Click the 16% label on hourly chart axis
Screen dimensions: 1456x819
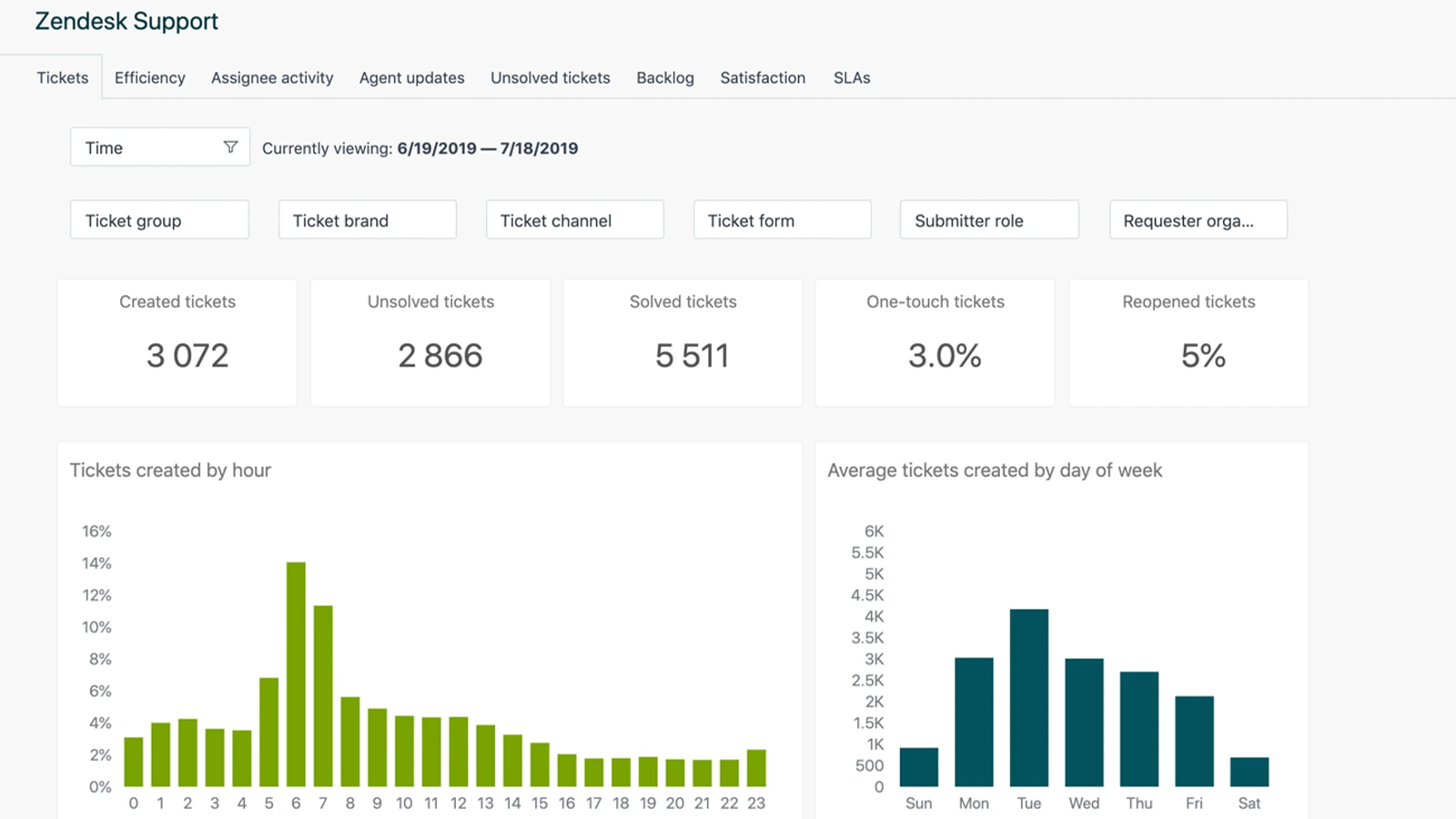pyautogui.click(x=96, y=531)
